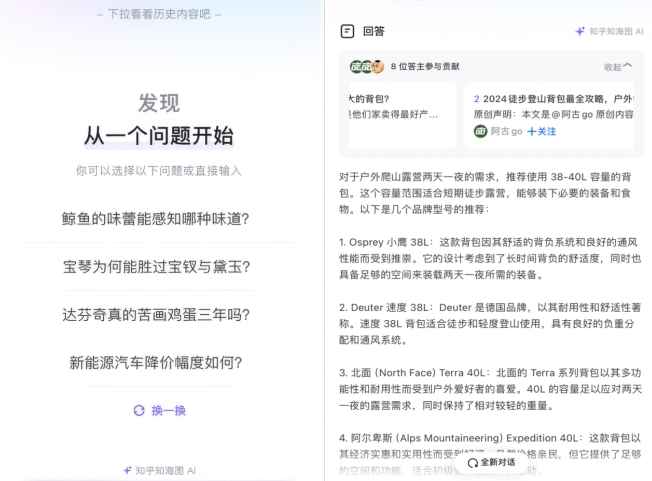Select question 达芬奇真的苦画鸡蛋三年吗
The width and height of the screenshot is (652, 481).
156,315
